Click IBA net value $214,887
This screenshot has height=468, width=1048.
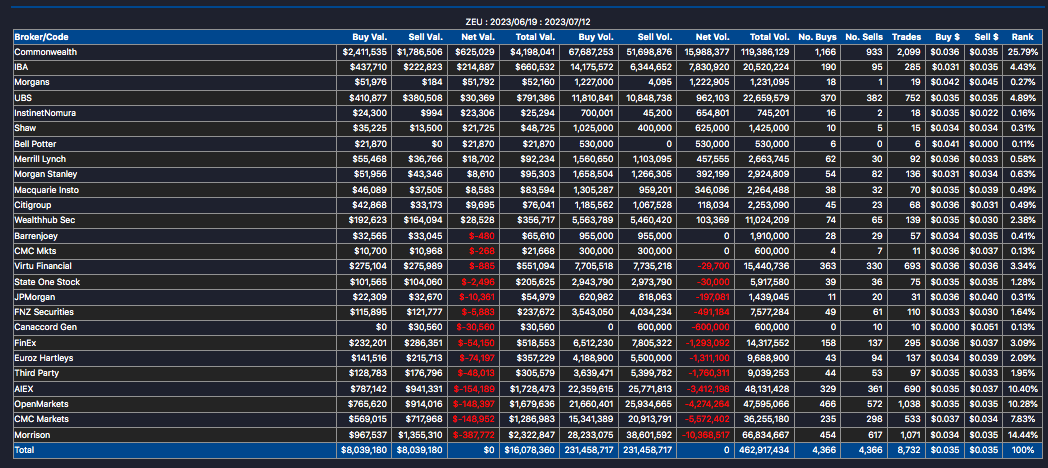point(475,67)
